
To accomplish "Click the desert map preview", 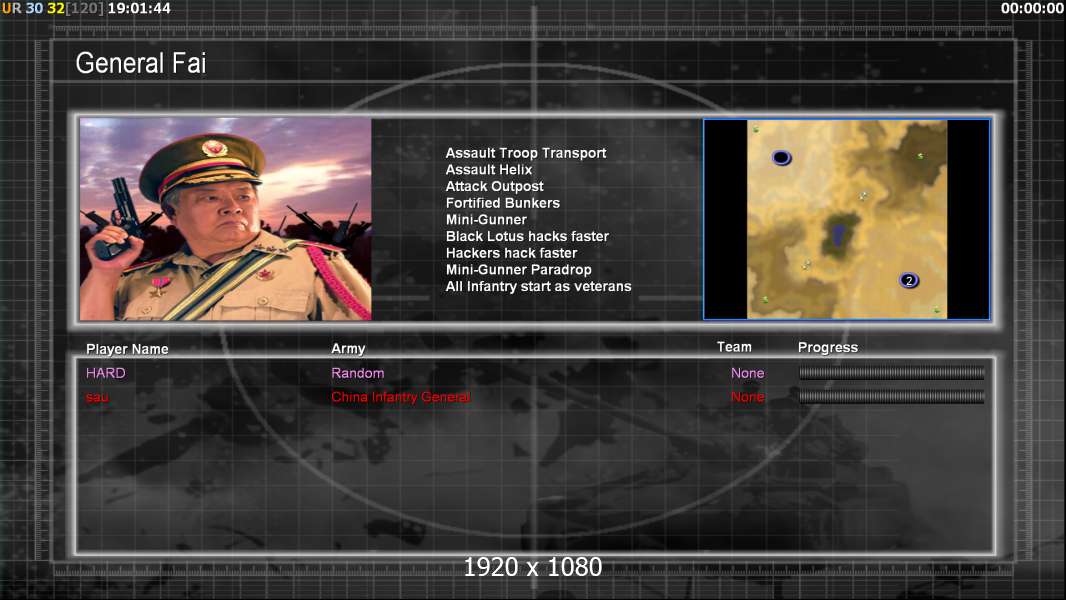I will tap(846, 219).
